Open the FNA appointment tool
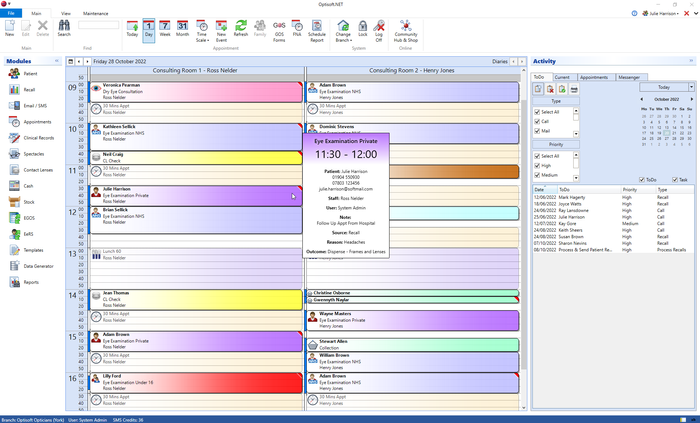The image size is (700, 423). (x=297, y=28)
